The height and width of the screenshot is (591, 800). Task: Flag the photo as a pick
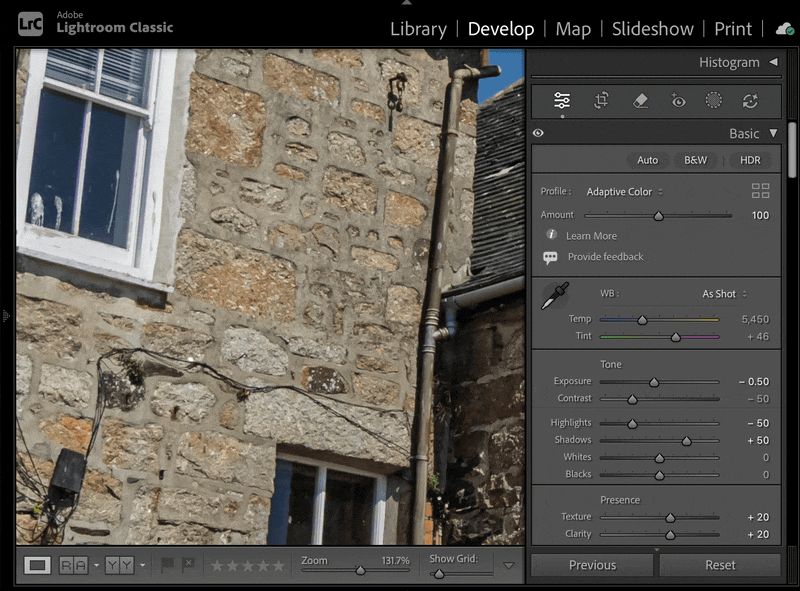pyautogui.click(x=167, y=564)
